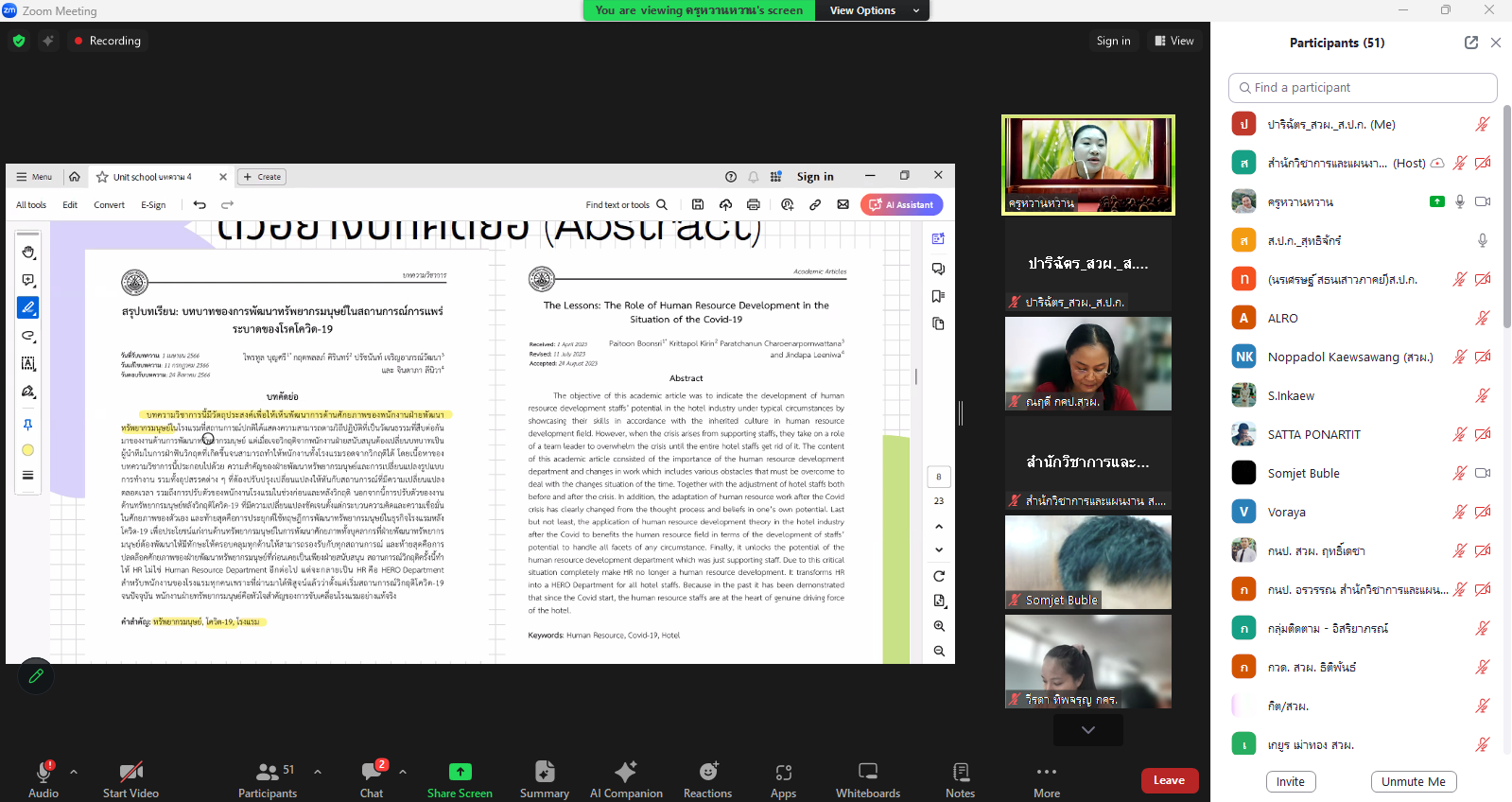Toggle the Zoom Audio microphone

(x=43, y=779)
